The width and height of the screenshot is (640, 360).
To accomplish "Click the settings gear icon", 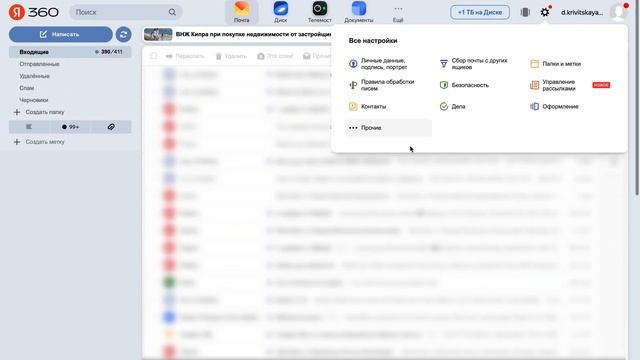I will coord(545,12).
